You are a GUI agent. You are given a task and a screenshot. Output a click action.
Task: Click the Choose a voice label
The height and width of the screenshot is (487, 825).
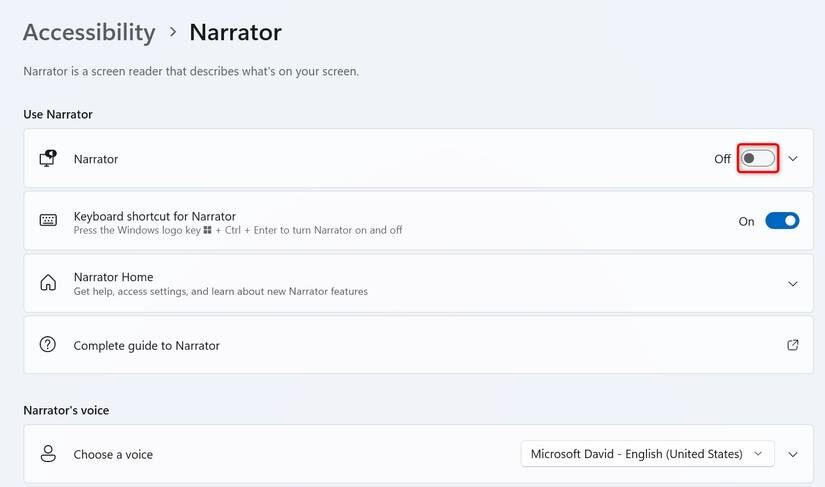coord(113,454)
